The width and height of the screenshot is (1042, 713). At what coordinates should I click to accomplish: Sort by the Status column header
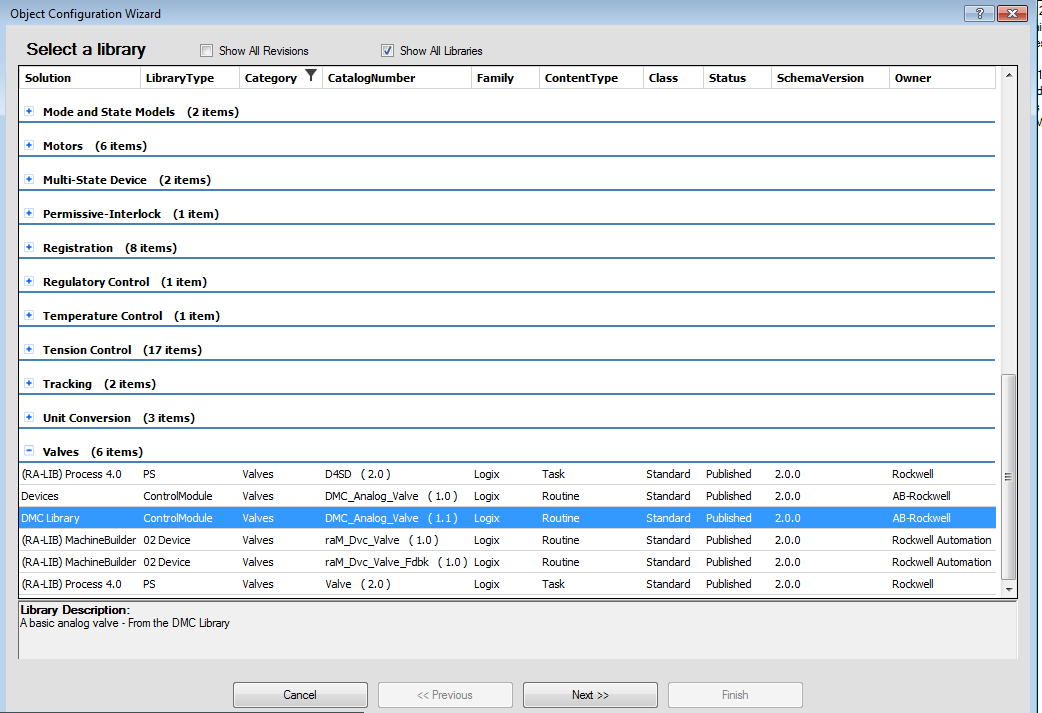(737, 78)
